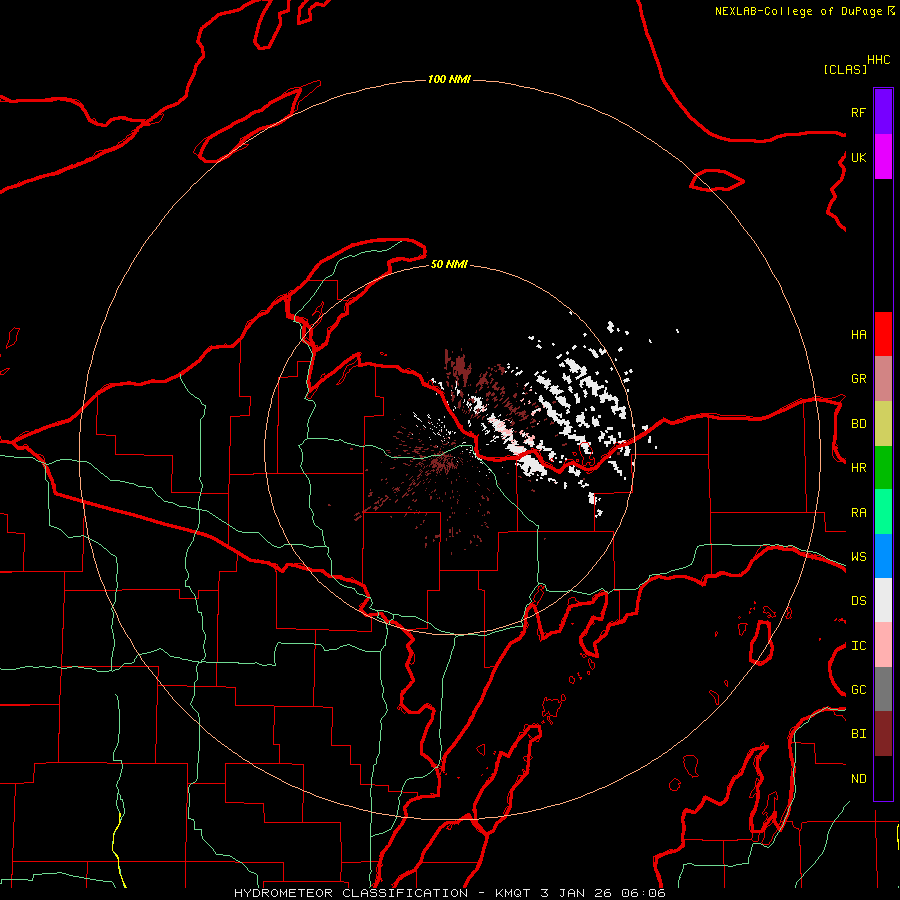Click the HR legend label
This screenshot has width=900, height=900.
tap(858, 468)
